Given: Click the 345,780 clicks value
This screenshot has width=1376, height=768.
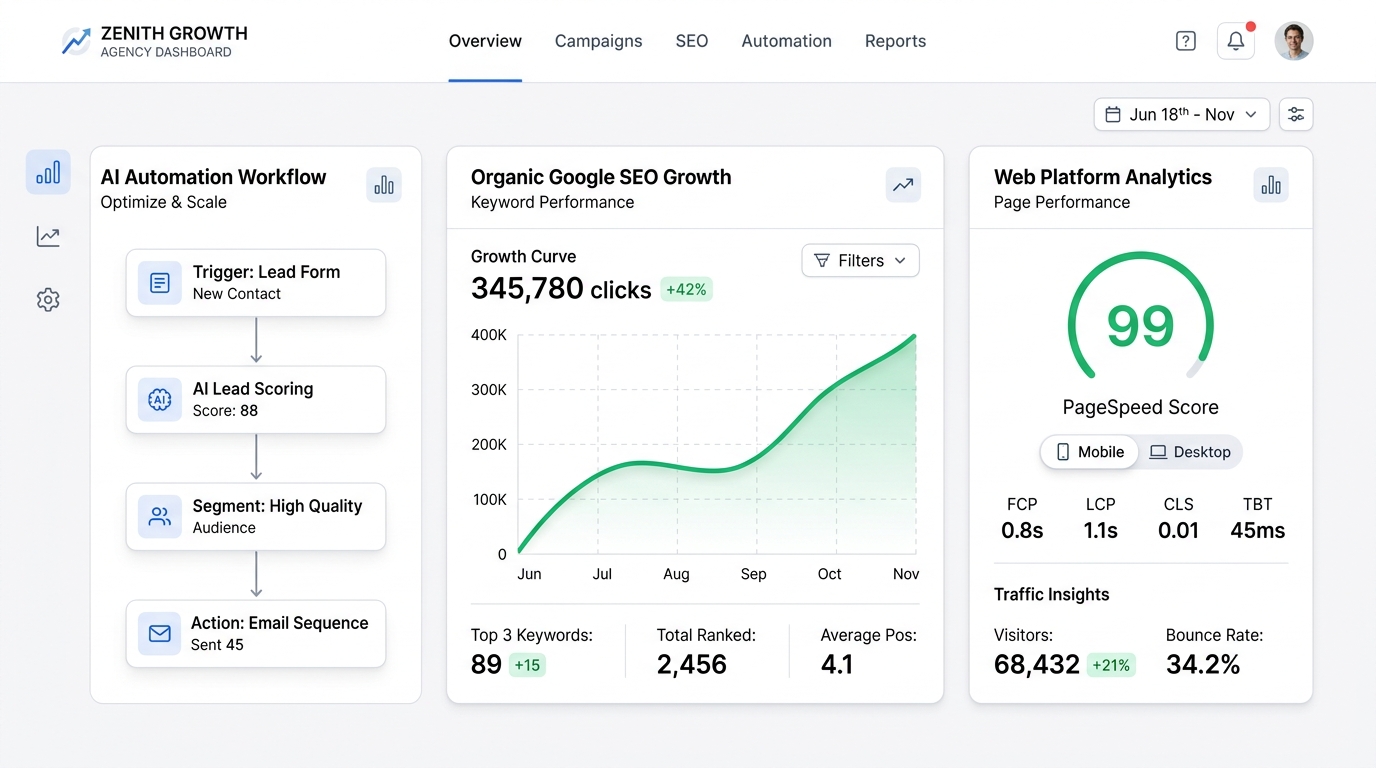Looking at the screenshot, I should click(x=561, y=289).
